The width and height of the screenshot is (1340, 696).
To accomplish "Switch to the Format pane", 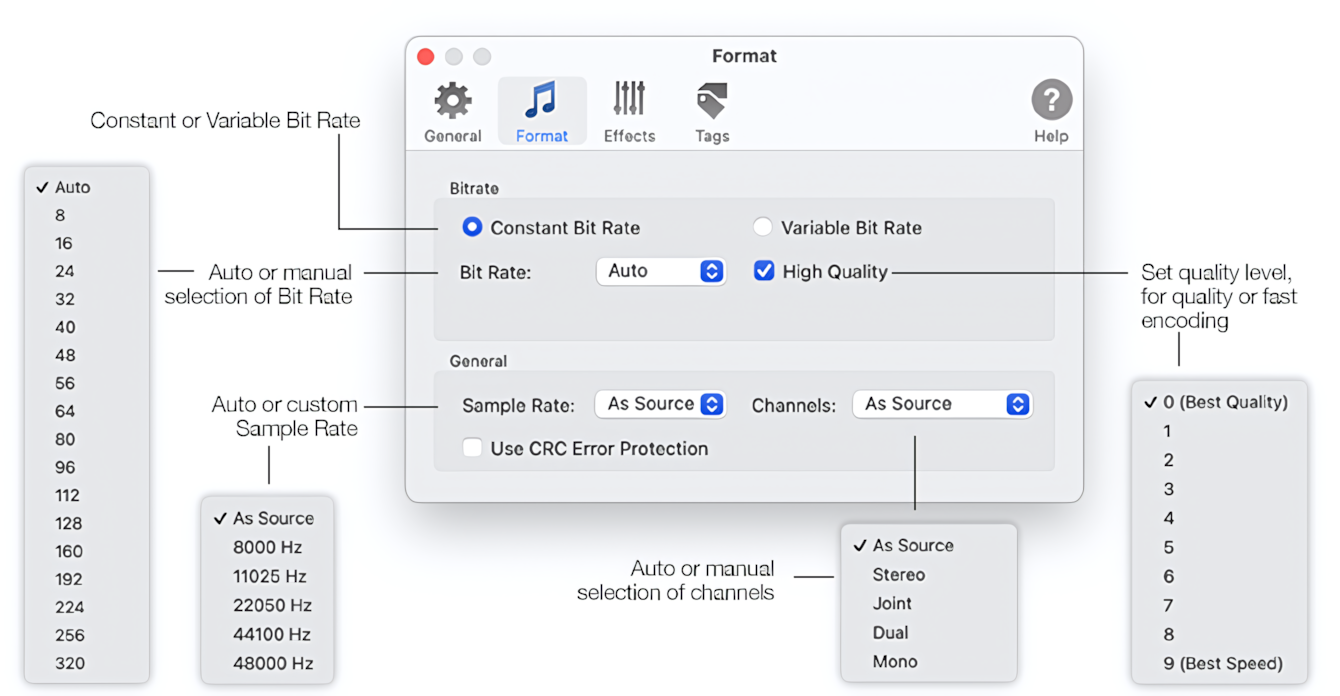I will click(x=541, y=110).
